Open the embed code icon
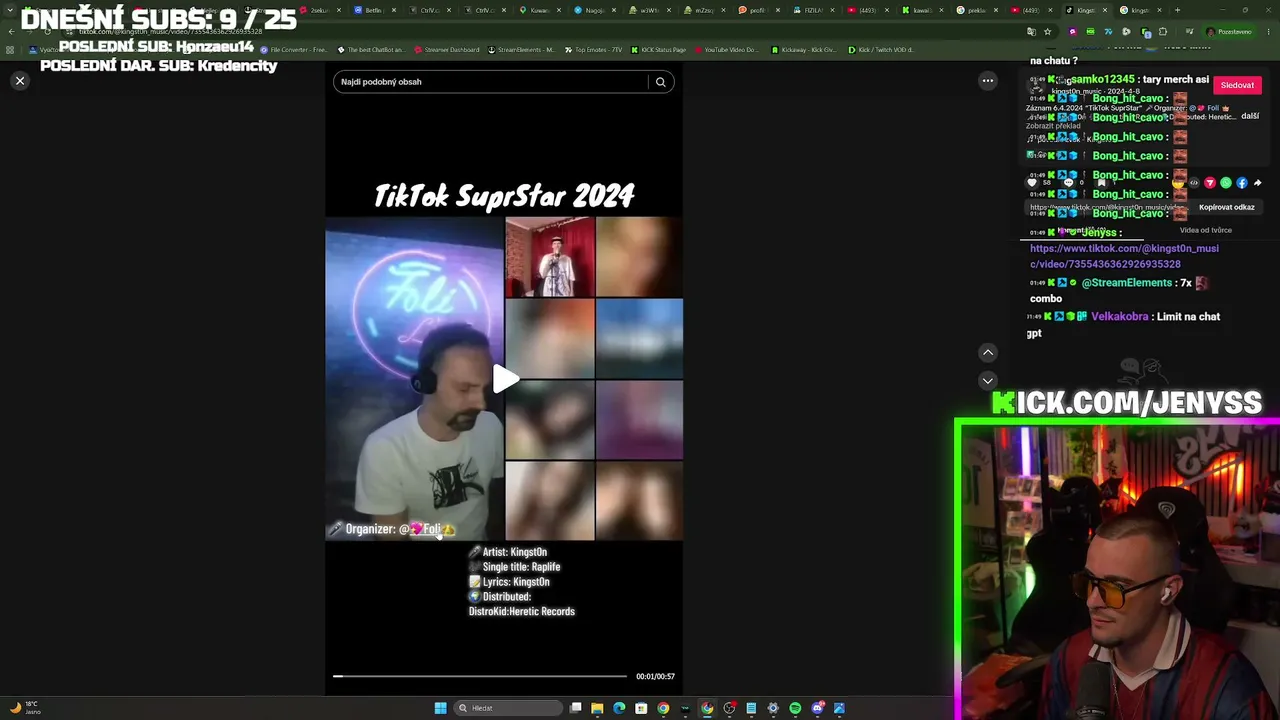 pos(1194,183)
